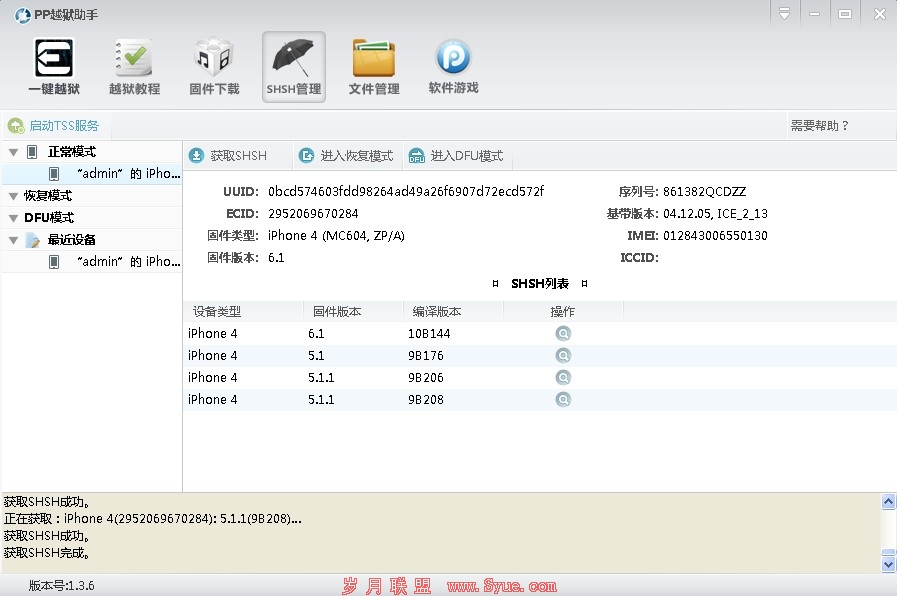Click the serial number 861382QCDZZ
Screen dimensions: 897x596
(x=704, y=192)
